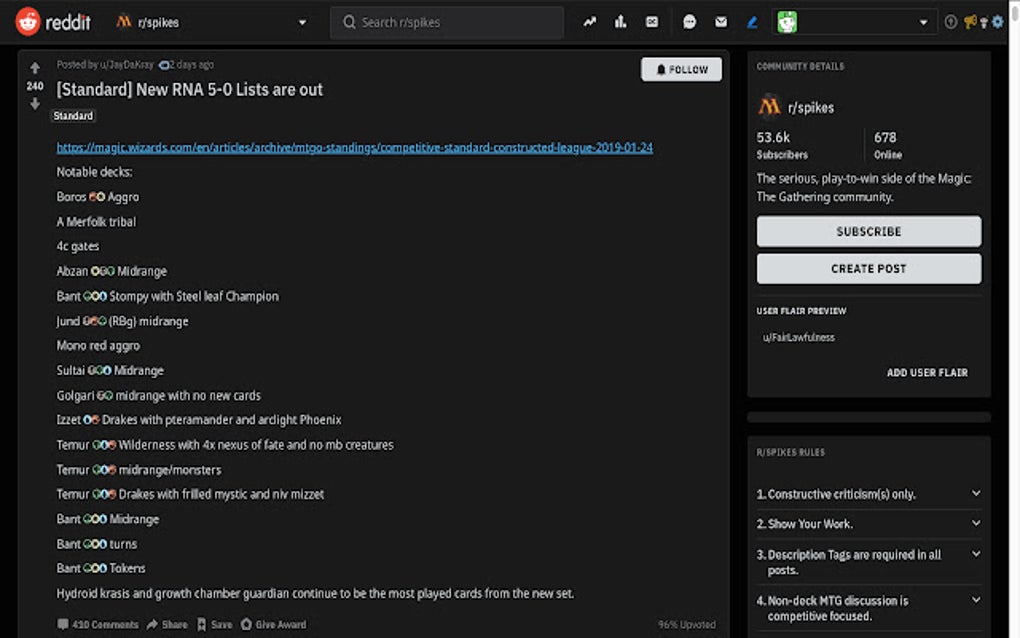The image size is (1020, 638).
Task: Click the Search r/spikes field
Action: tap(446, 22)
